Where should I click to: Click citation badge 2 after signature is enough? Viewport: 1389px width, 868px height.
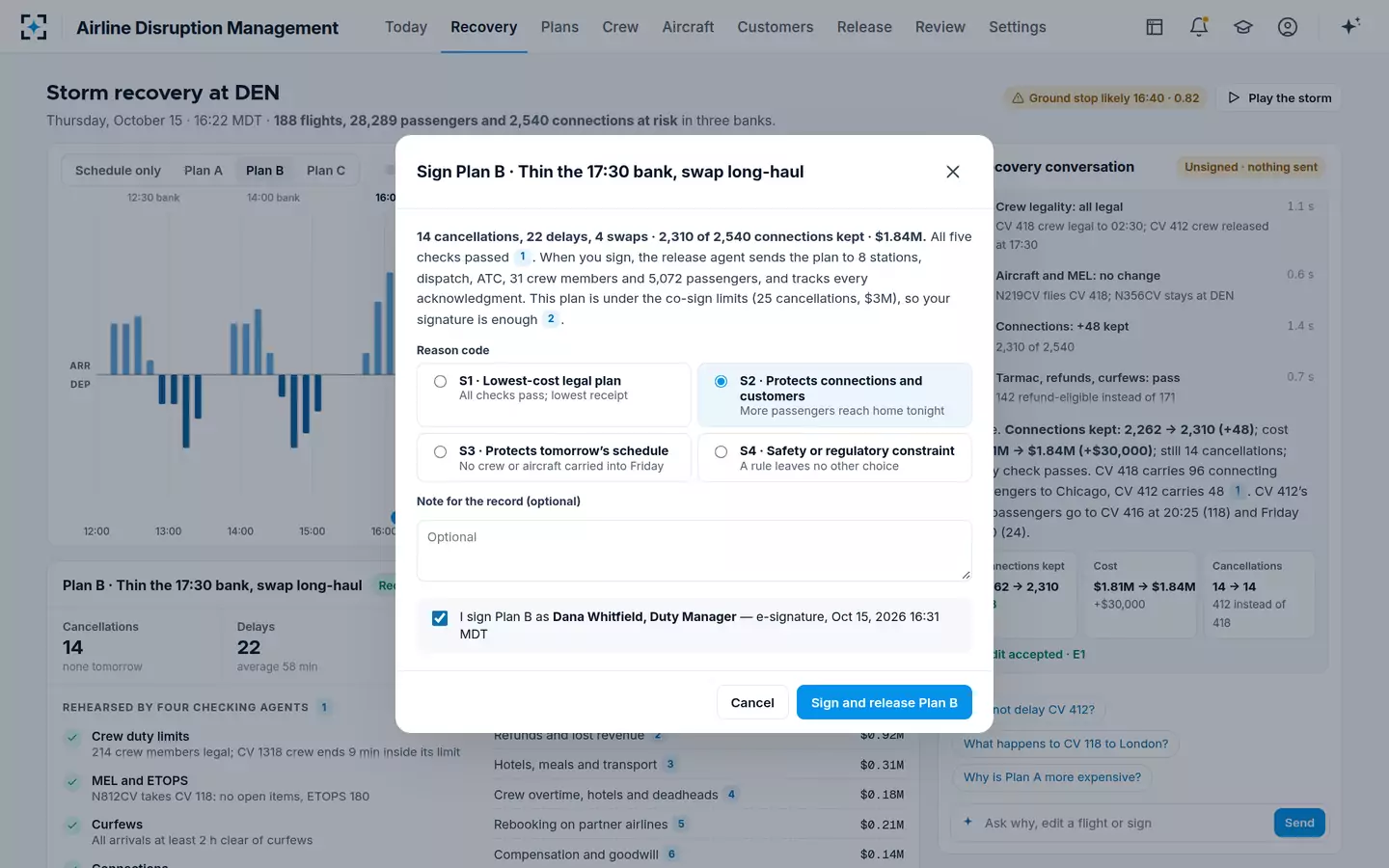[551, 319]
